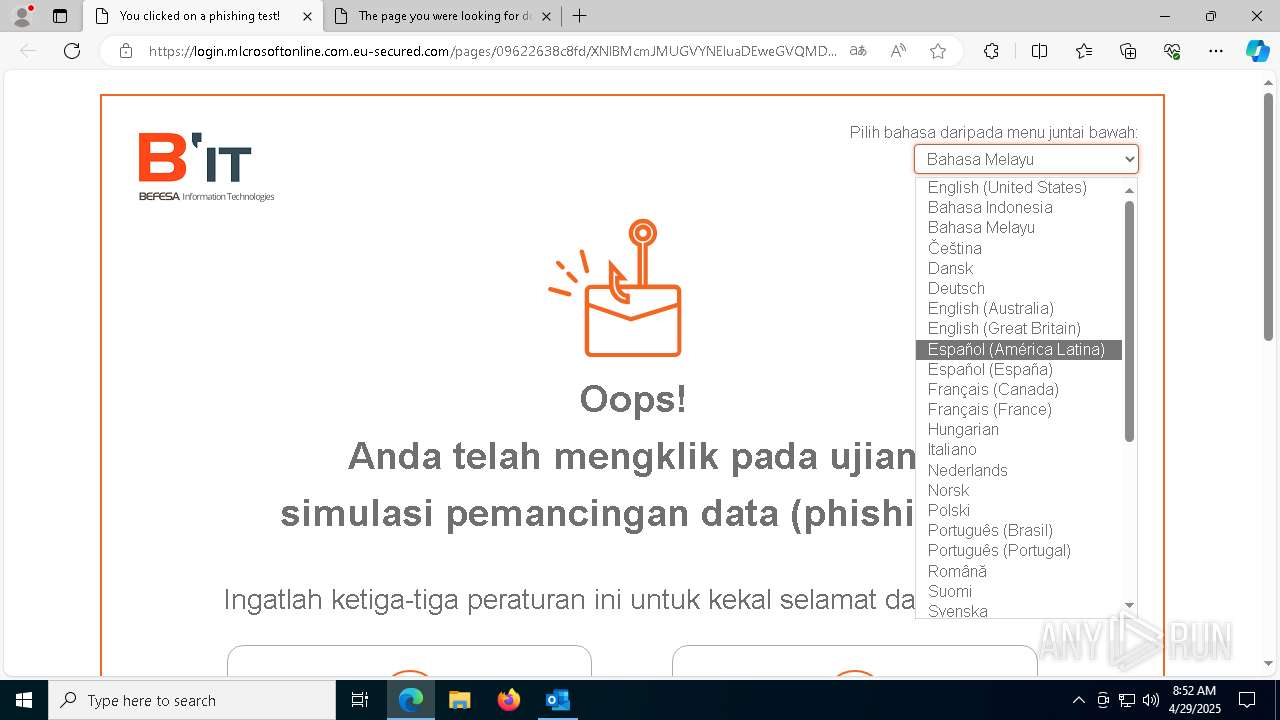Click the page scroll-down arrow

pyautogui.click(x=1268, y=663)
